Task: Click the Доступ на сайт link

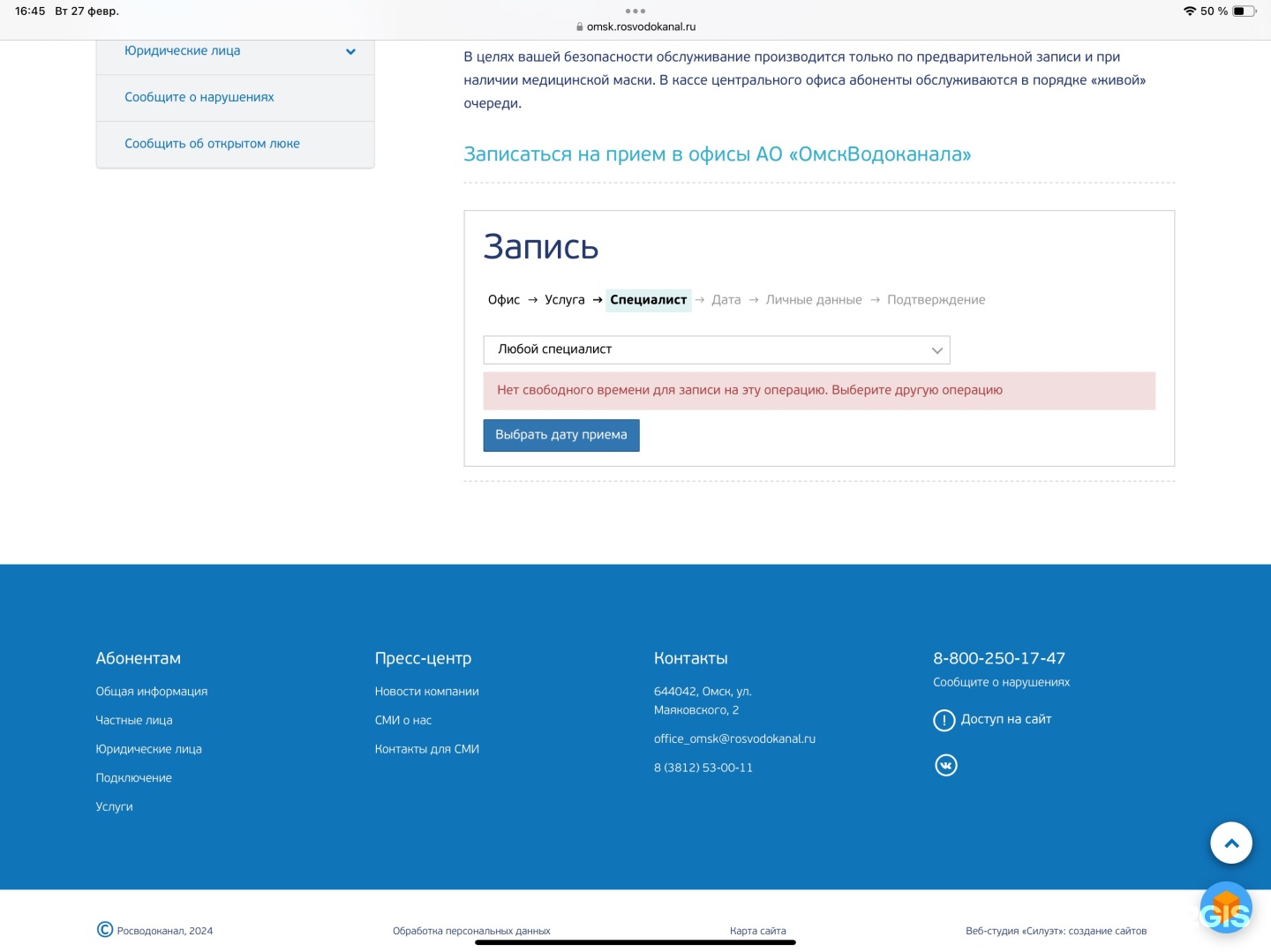Action: click(1006, 720)
